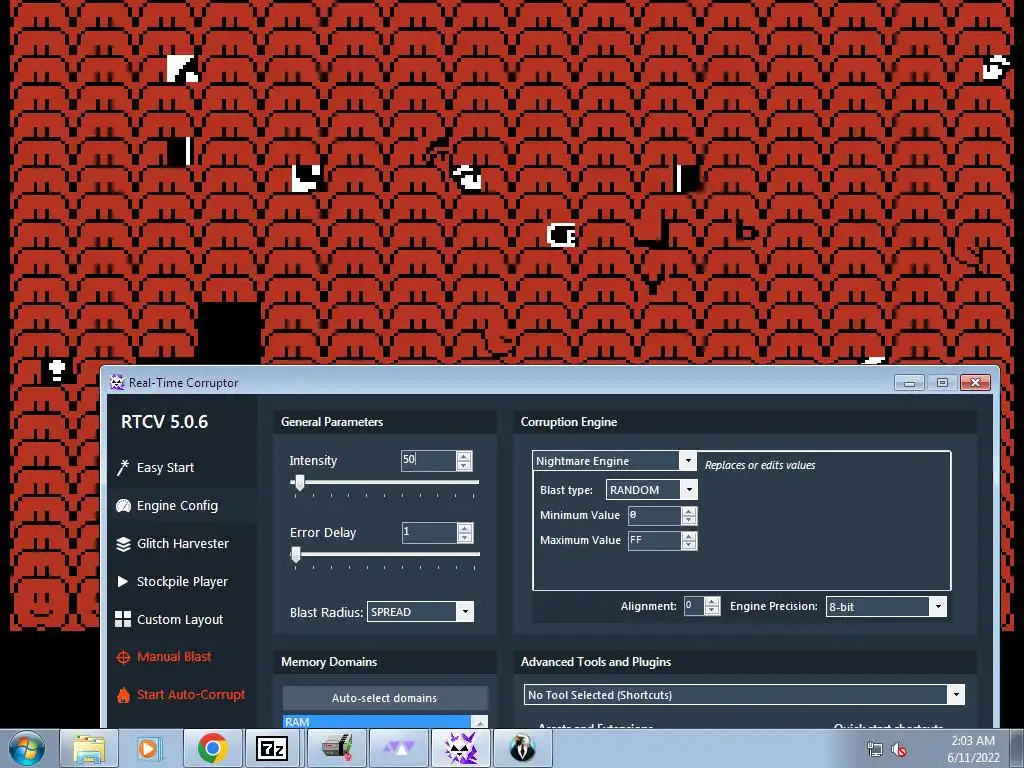Open the Custom Layout section
Viewport: 1024px width, 768px height.
point(180,619)
